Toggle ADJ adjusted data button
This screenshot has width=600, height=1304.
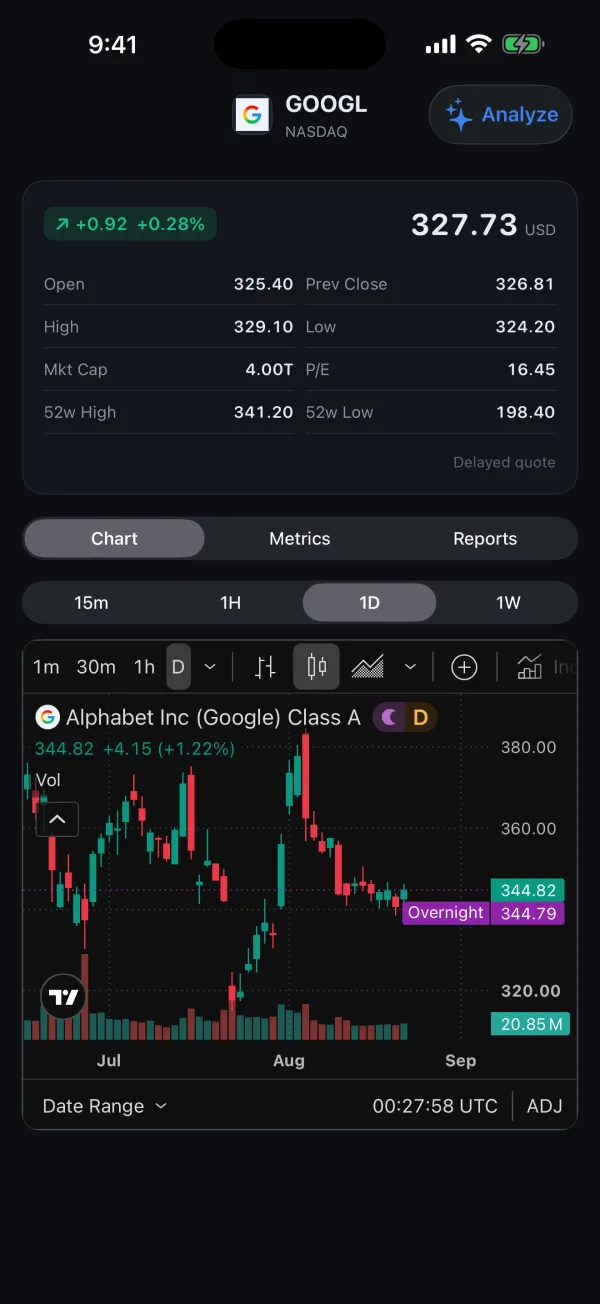point(545,1106)
